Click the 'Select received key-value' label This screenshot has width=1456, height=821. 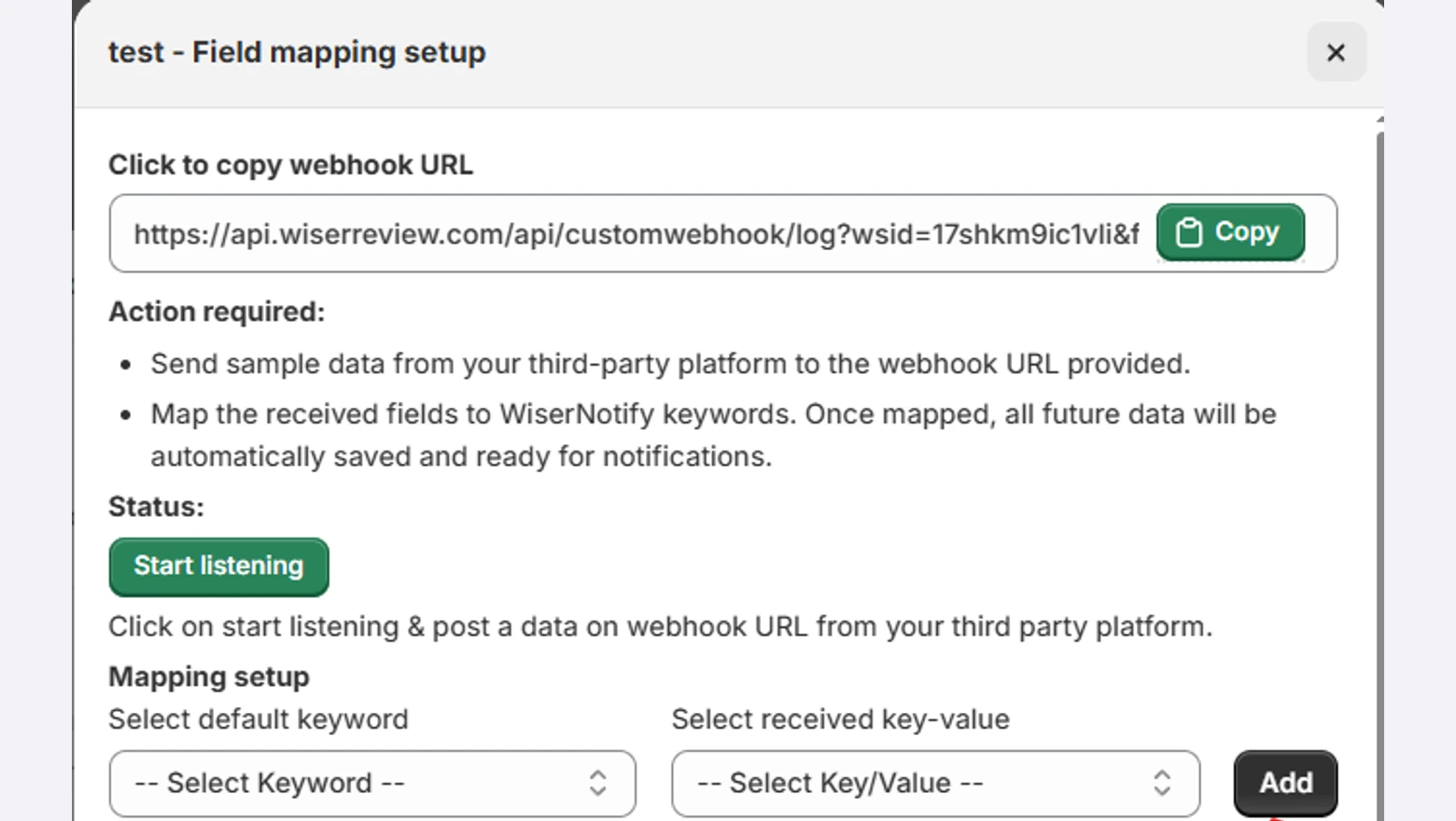point(840,719)
